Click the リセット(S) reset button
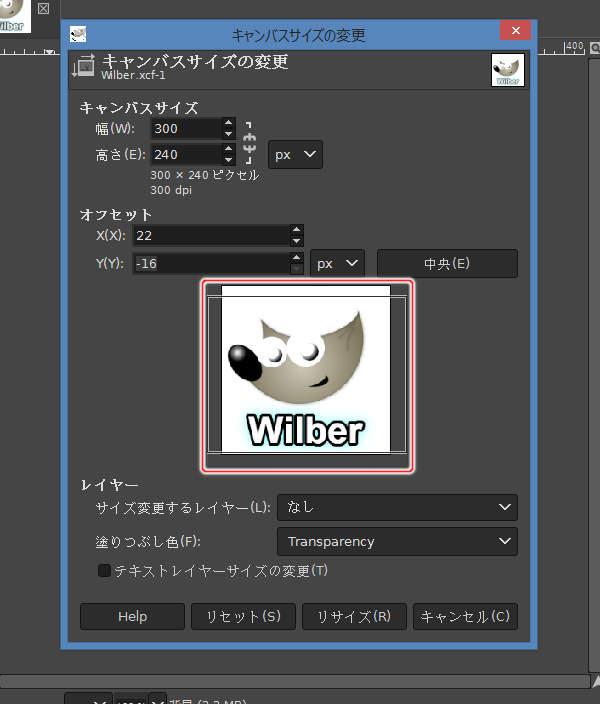Image resolution: width=600 pixels, height=704 pixels. (243, 617)
